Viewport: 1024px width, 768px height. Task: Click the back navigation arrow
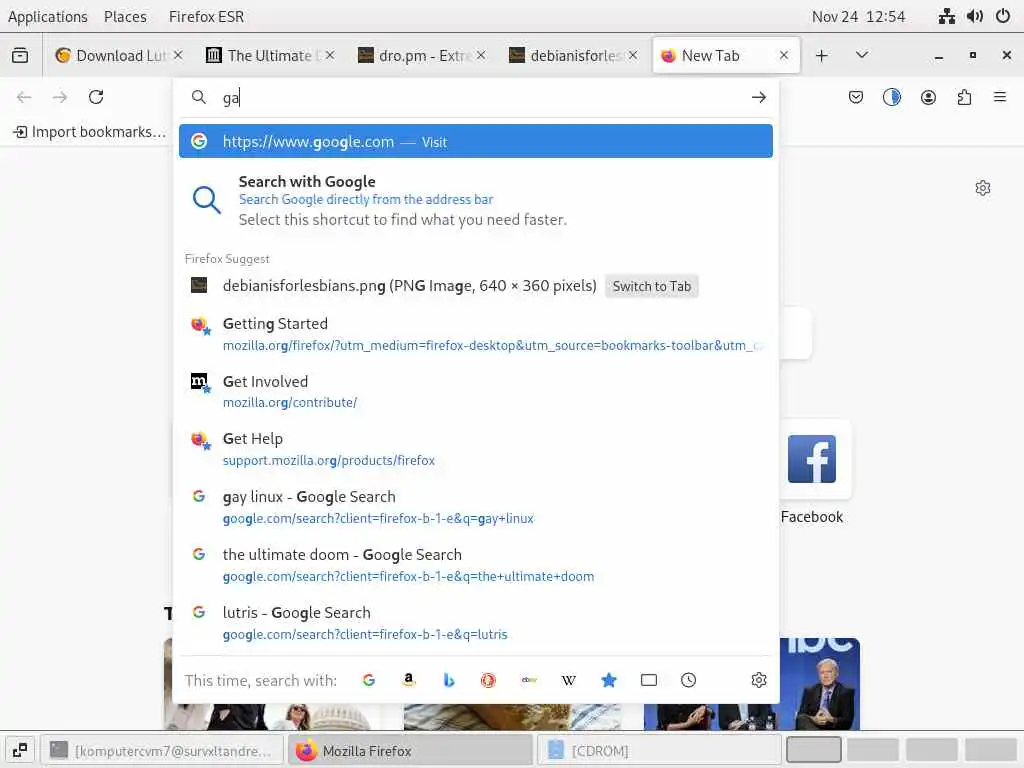(24, 97)
